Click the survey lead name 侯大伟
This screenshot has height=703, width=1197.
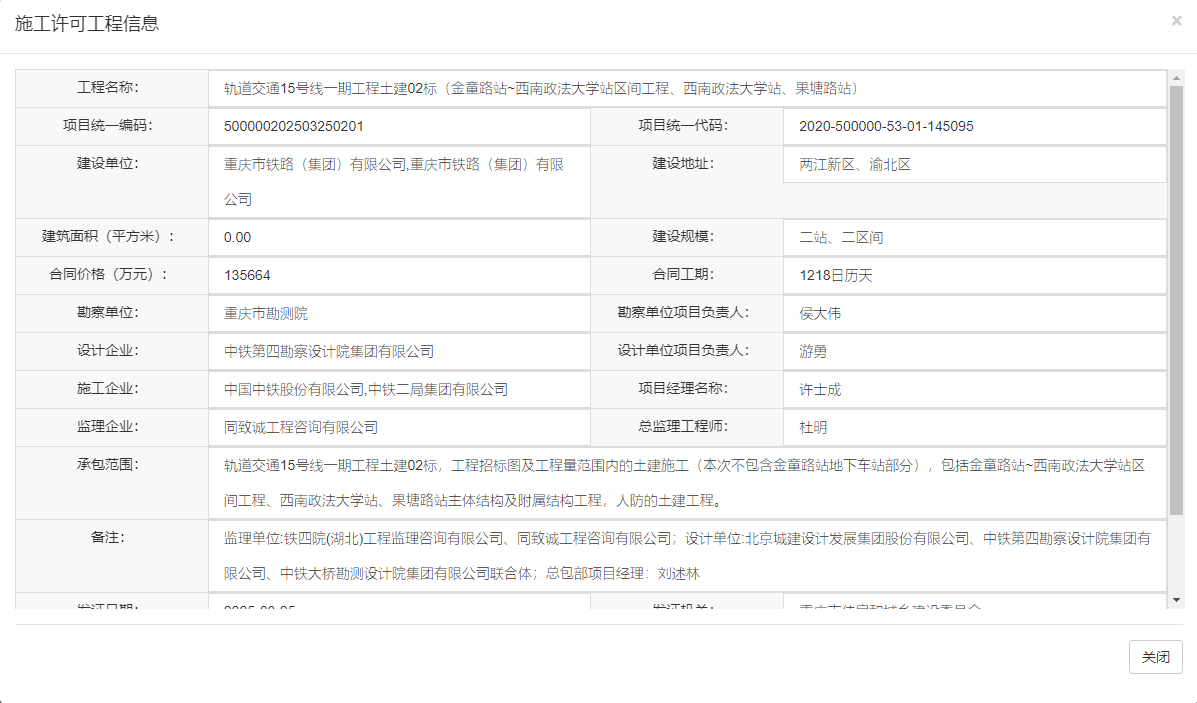click(x=820, y=313)
